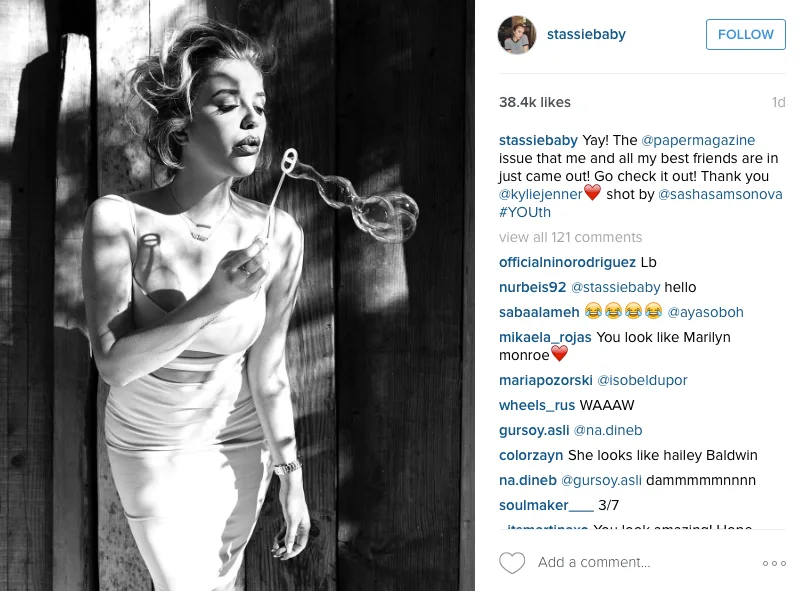Image resolution: width=809 pixels, height=591 pixels.
Task: Open the @sashasamsonova photographer mention
Action: coord(720,194)
